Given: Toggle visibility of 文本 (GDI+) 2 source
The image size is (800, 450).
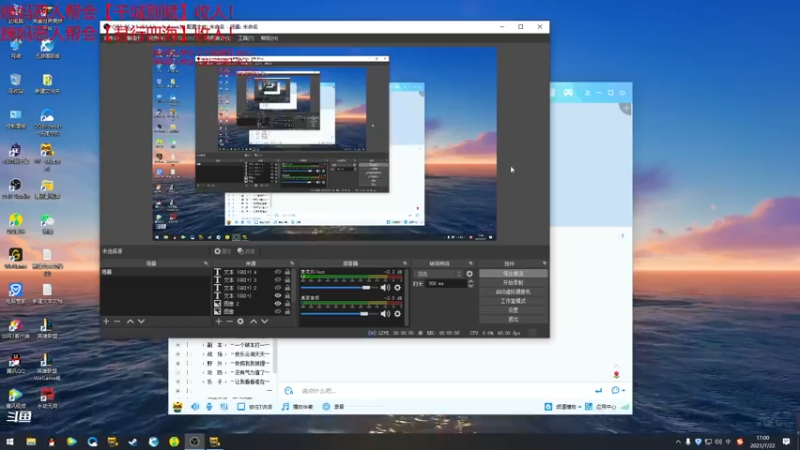Looking at the screenshot, I should point(278,288).
